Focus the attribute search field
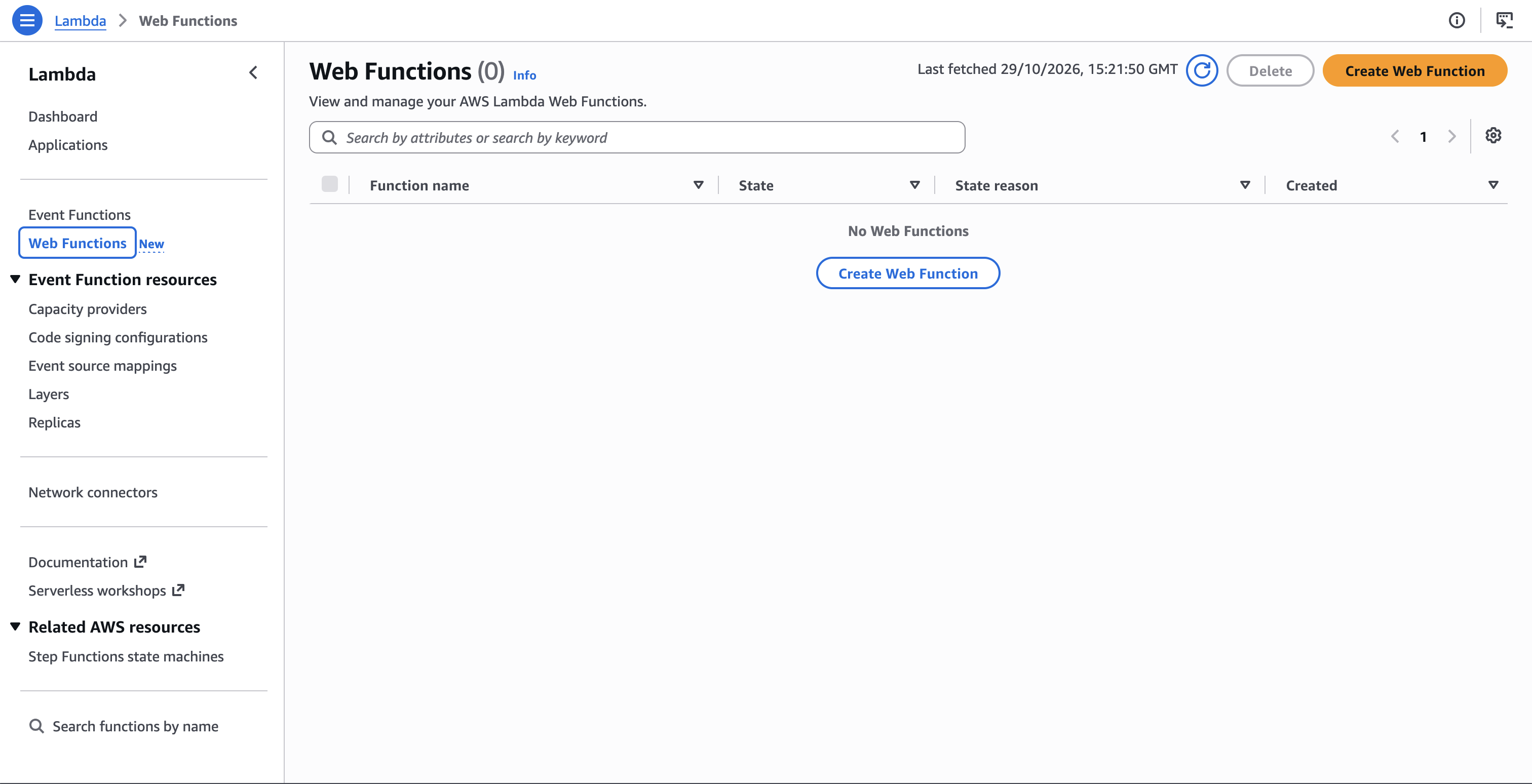This screenshot has height=784, width=1532. click(x=637, y=138)
